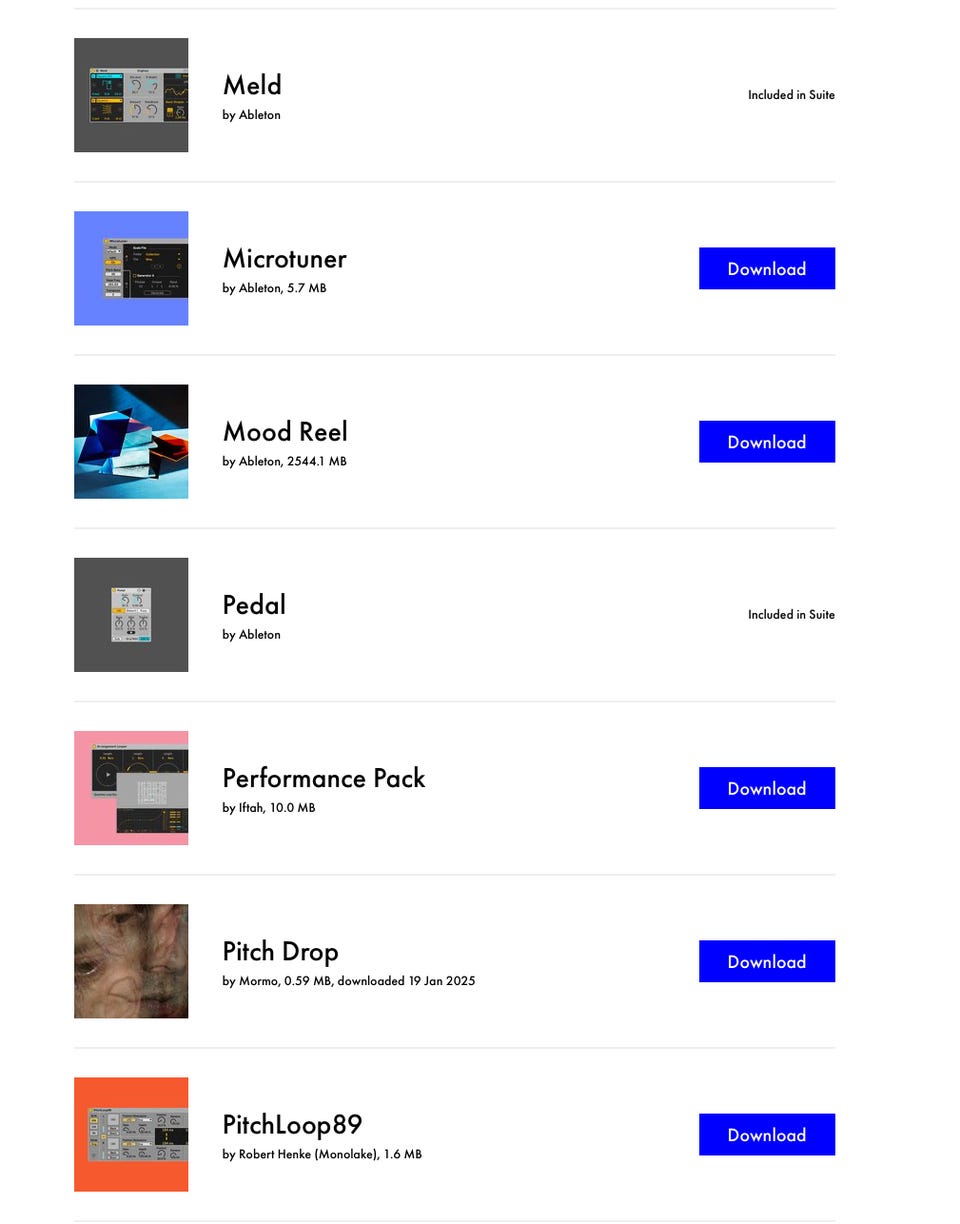Open the Meld pack title

252,85
